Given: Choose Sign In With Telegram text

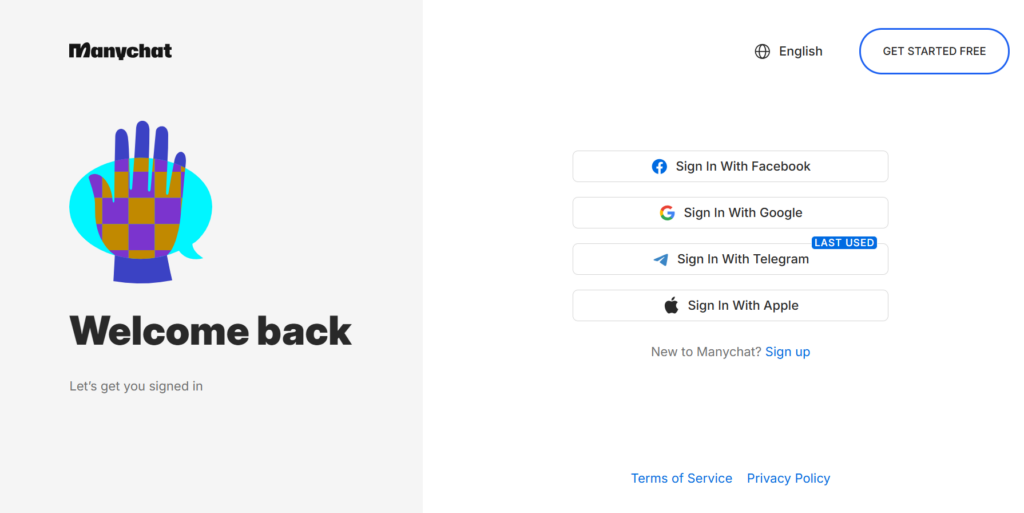Looking at the screenshot, I should coord(743,259).
